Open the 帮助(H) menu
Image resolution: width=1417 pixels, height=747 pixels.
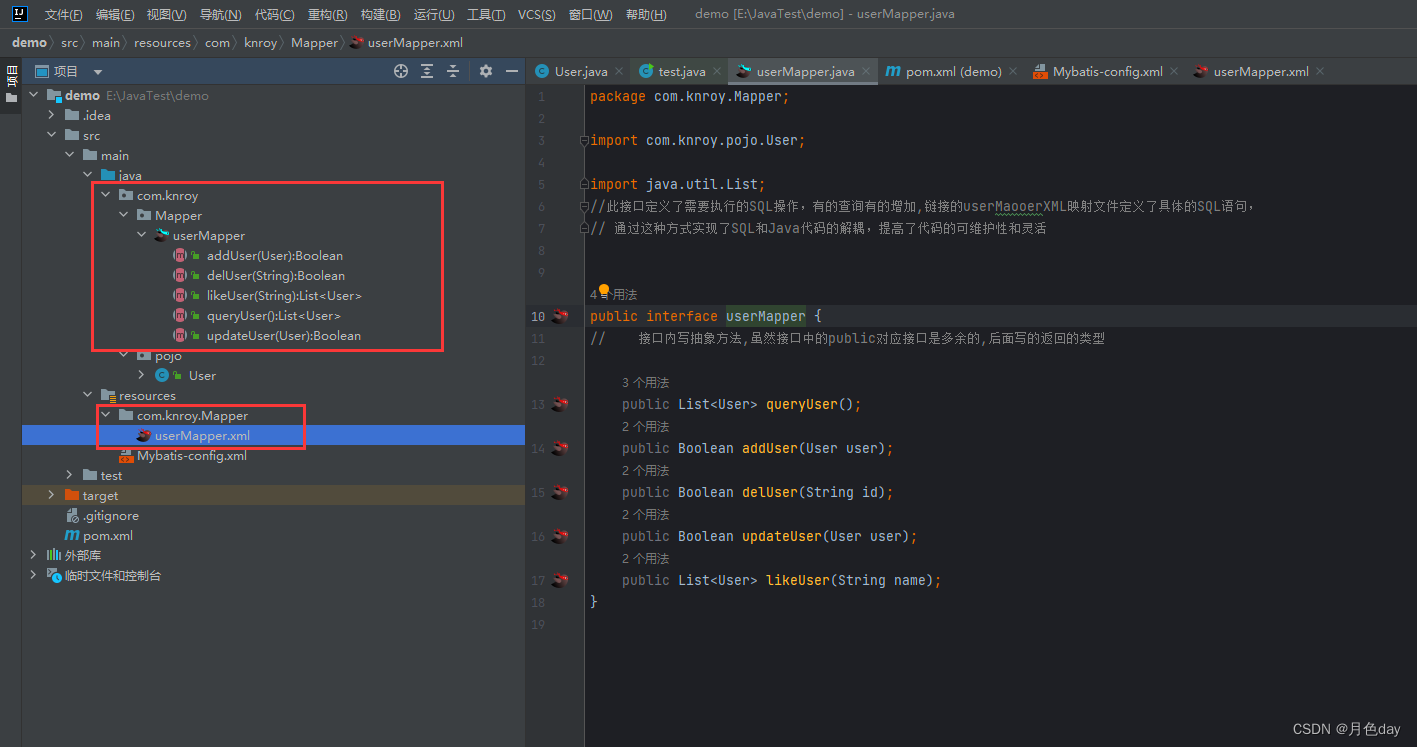tap(645, 14)
